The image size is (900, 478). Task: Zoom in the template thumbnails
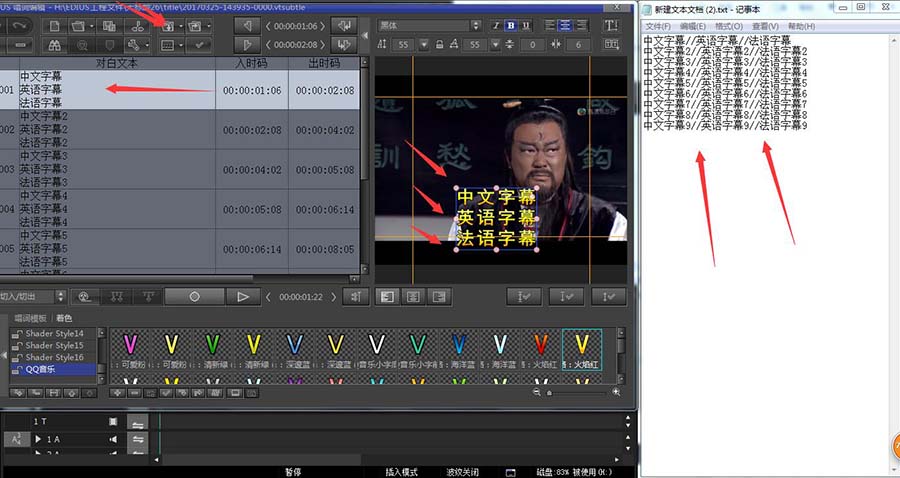(x=616, y=392)
